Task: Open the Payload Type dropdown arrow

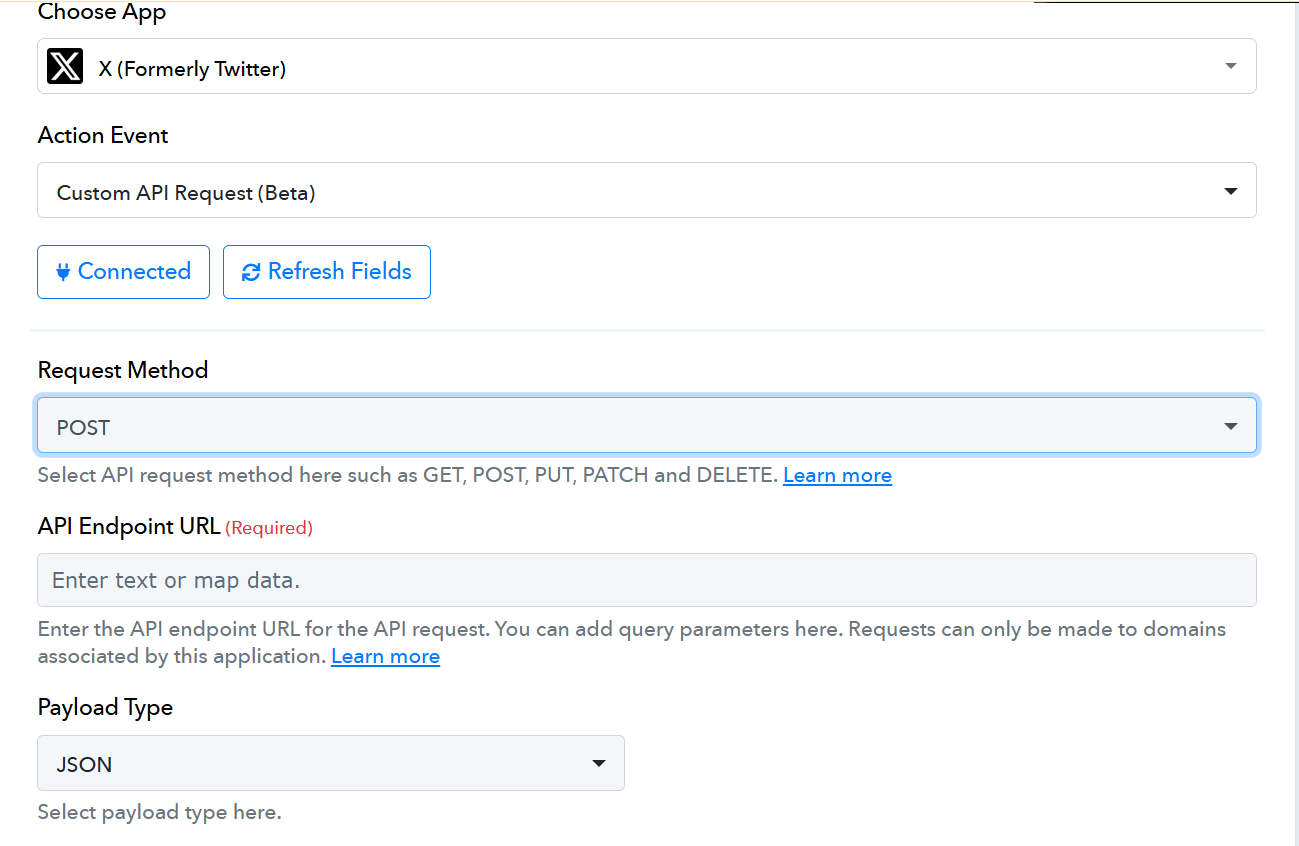Action: pos(599,764)
